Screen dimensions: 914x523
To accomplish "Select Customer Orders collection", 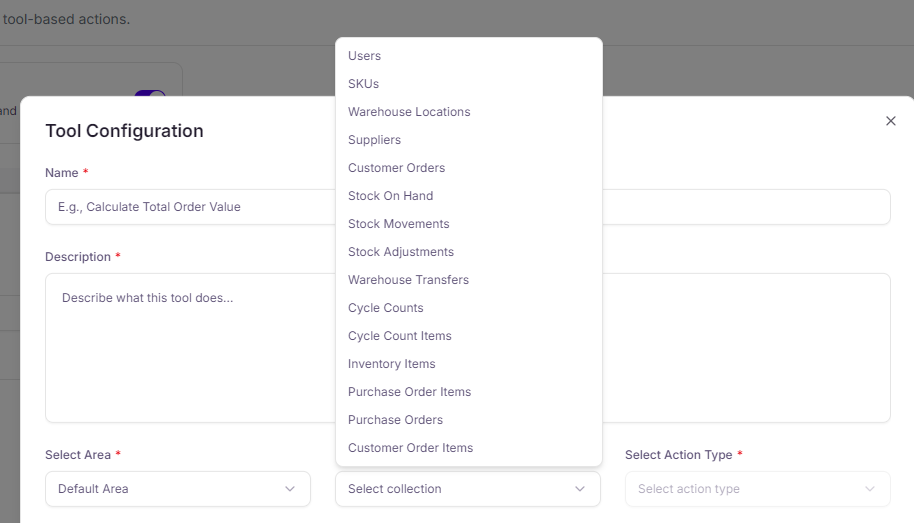I will pos(397,168).
